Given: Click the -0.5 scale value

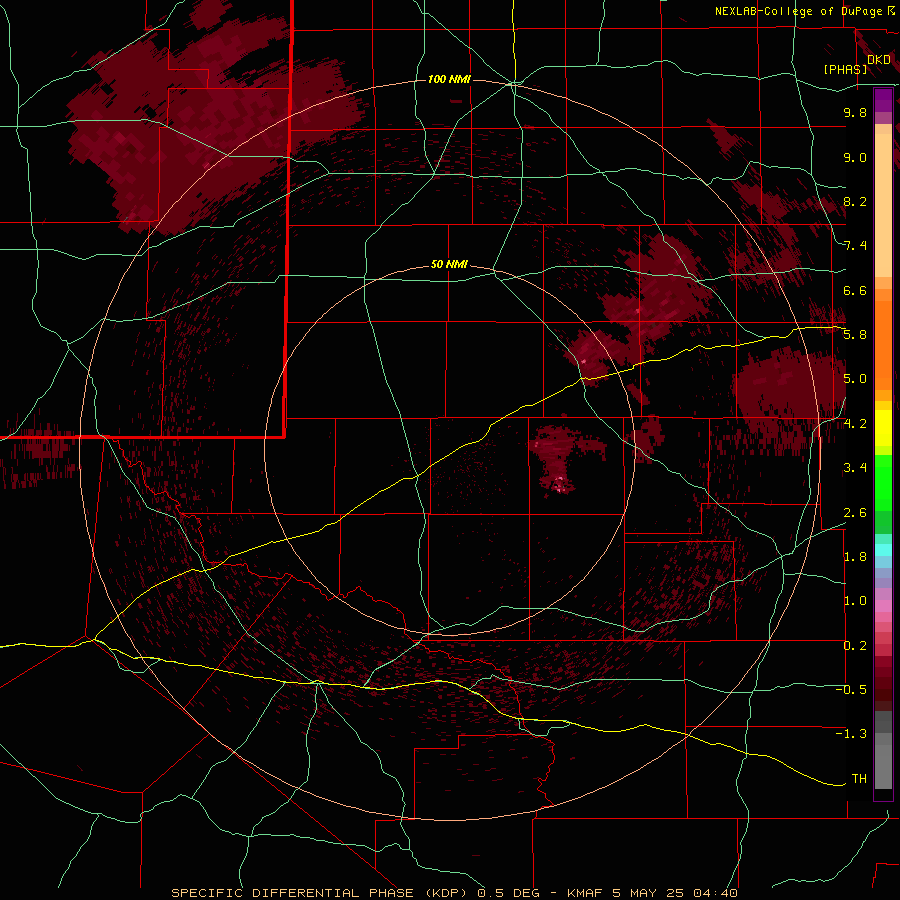Looking at the screenshot, I should (x=851, y=690).
